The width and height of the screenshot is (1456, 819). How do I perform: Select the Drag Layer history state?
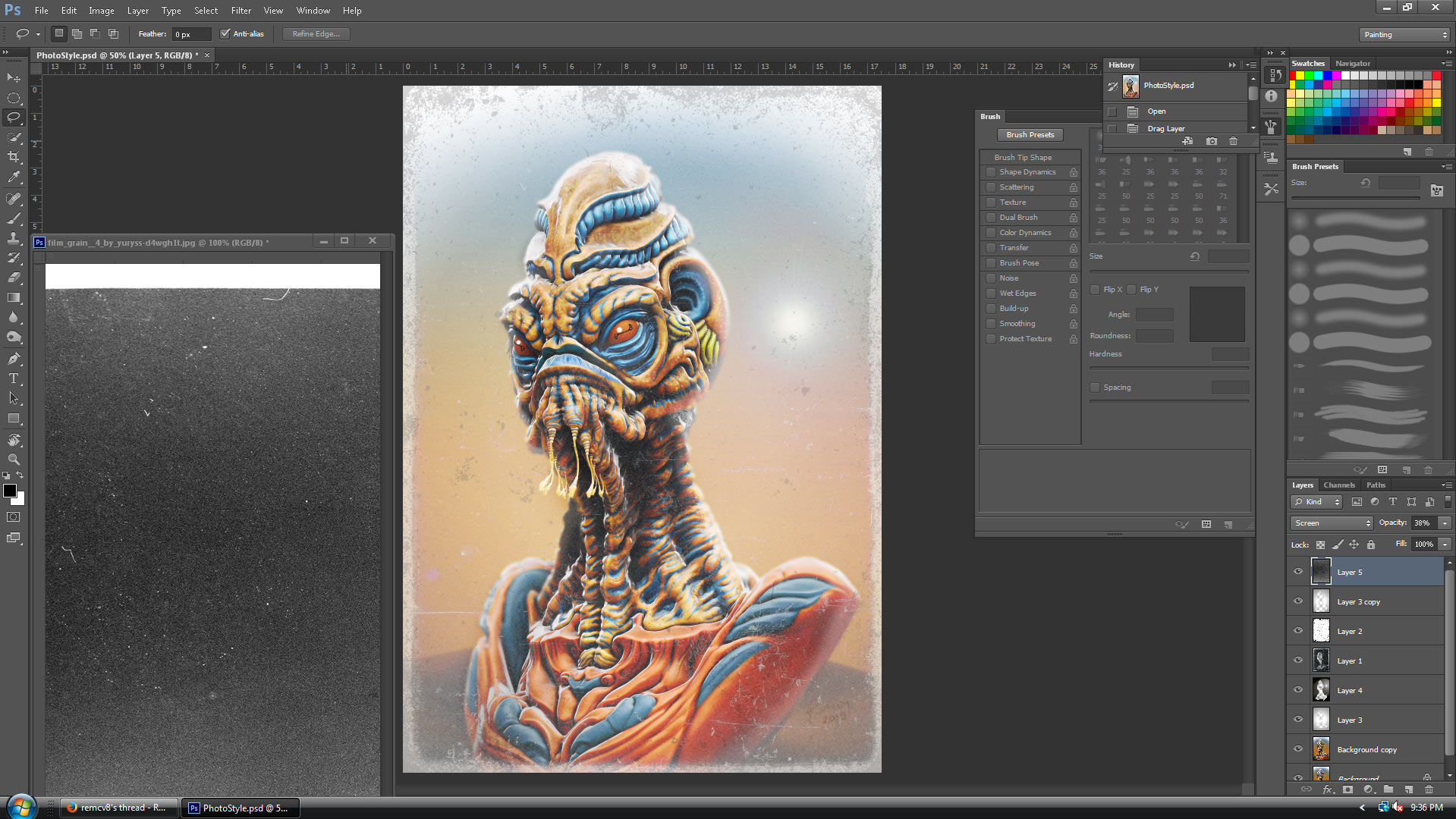click(x=1176, y=128)
